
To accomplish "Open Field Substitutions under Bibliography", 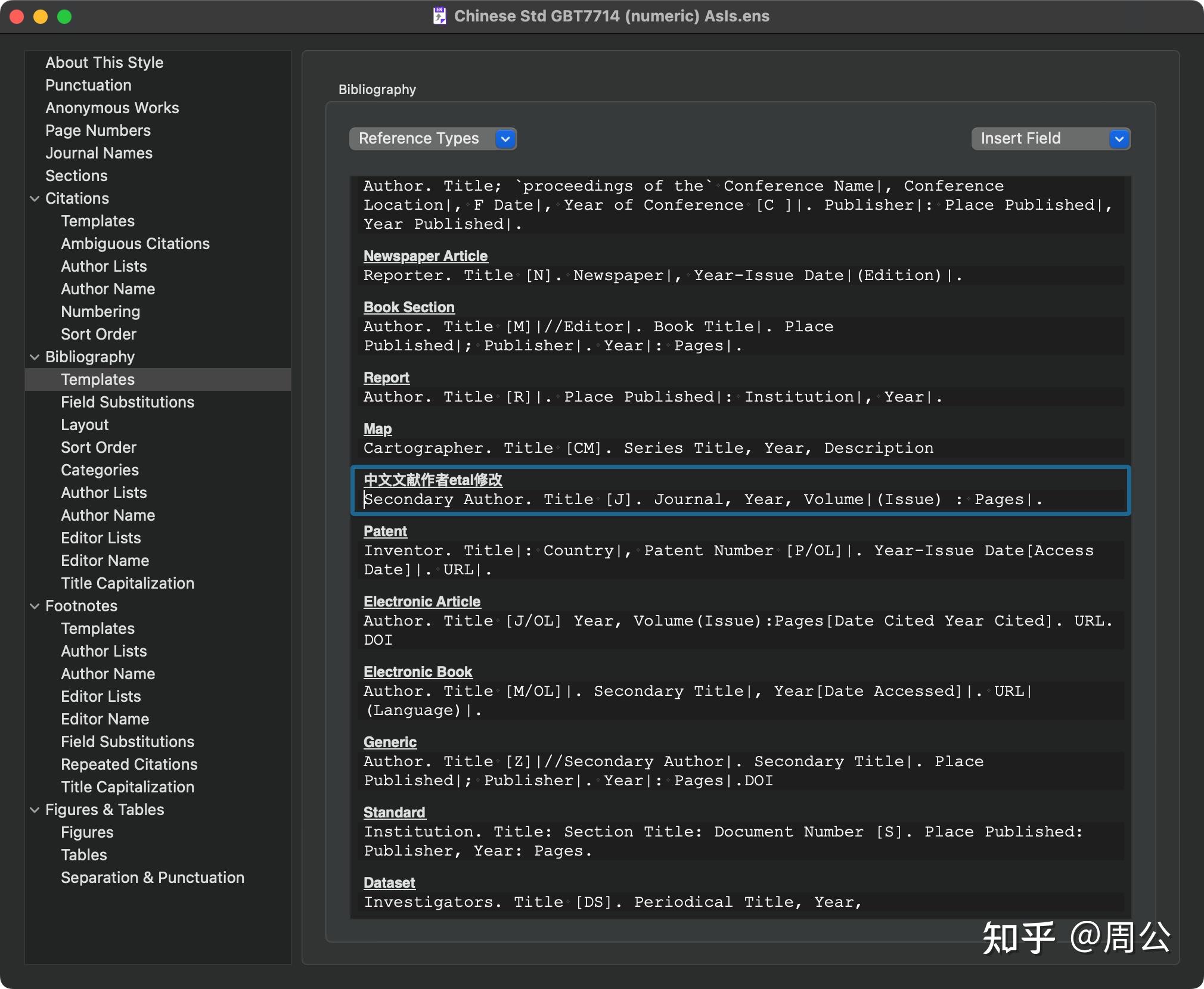I will click(x=127, y=402).
